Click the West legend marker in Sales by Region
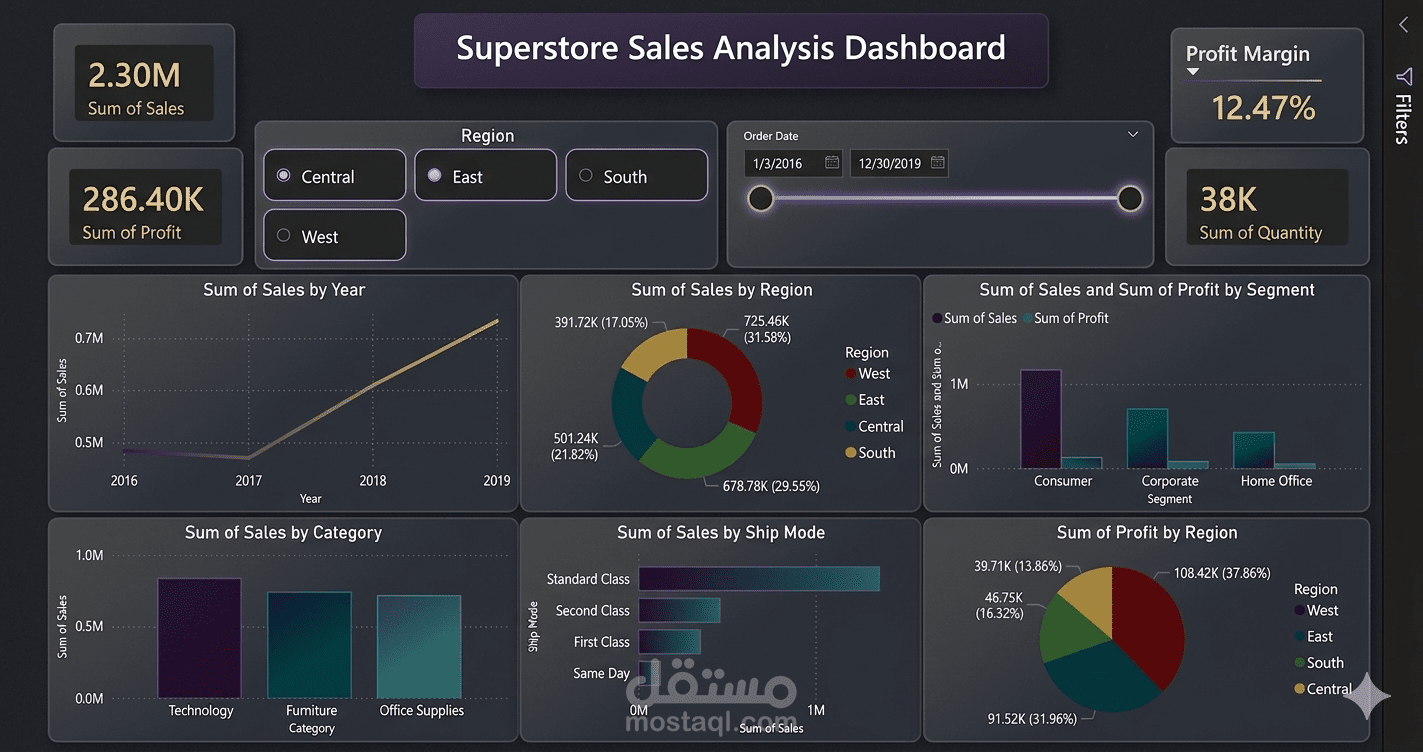This screenshot has width=1423, height=752. (x=850, y=374)
